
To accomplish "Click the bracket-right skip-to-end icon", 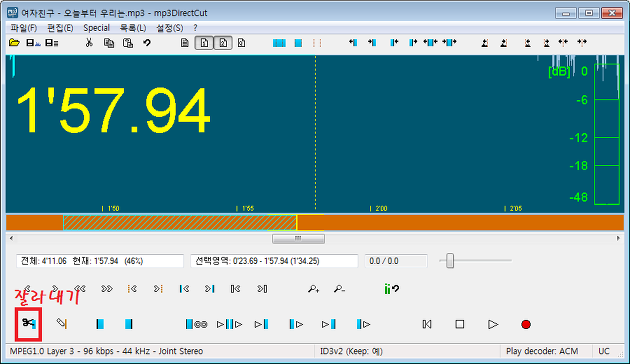I will pyautogui.click(x=262, y=288).
